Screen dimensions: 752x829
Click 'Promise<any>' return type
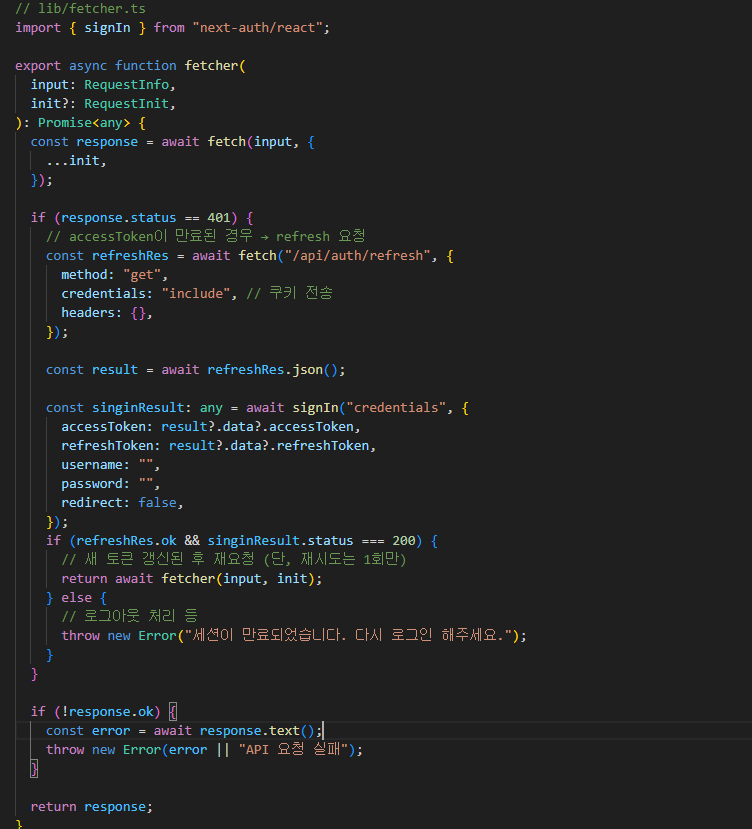(x=84, y=123)
